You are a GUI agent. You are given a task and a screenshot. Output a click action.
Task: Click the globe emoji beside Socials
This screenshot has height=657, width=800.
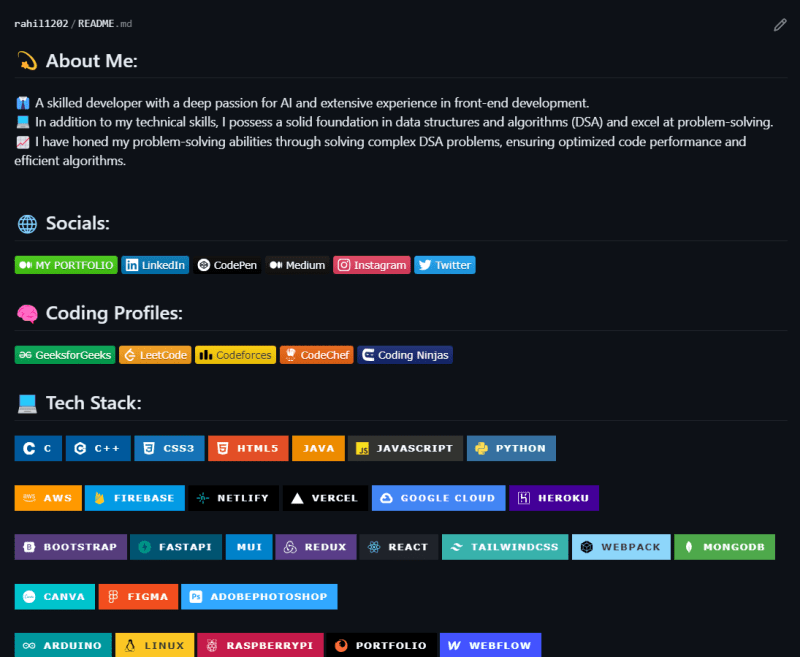point(27,224)
